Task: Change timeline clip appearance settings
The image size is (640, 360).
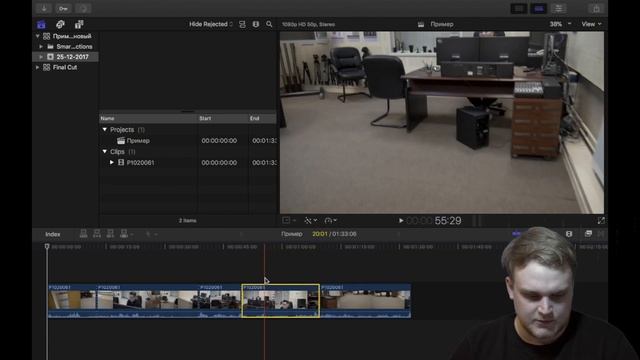Action: pyautogui.click(x=569, y=234)
